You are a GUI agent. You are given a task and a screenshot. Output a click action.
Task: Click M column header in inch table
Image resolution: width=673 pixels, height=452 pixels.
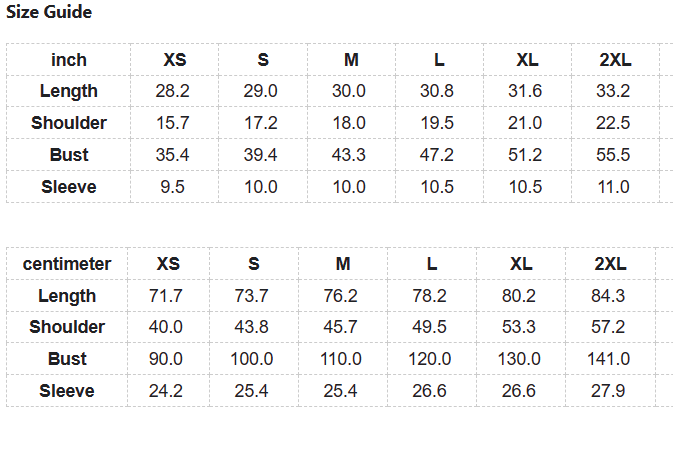click(x=351, y=60)
